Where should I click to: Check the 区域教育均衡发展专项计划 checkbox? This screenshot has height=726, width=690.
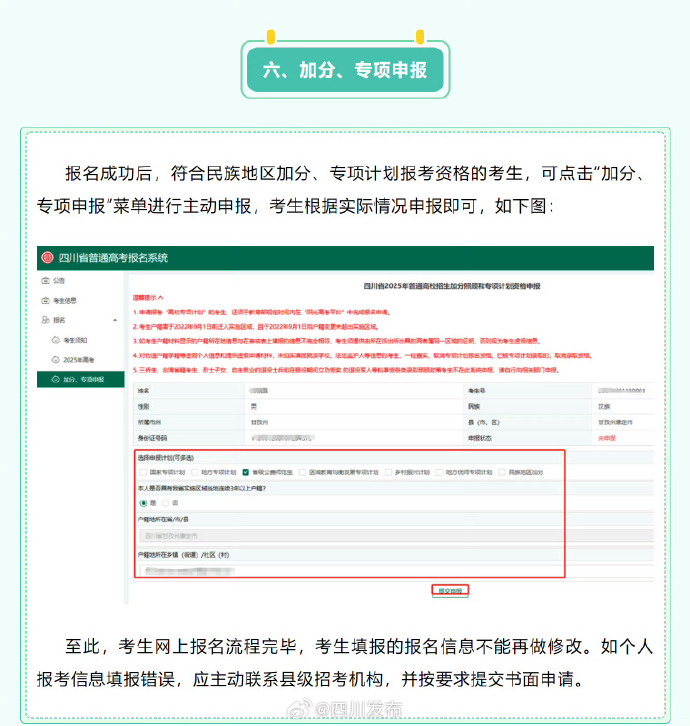[x=302, y=472]
